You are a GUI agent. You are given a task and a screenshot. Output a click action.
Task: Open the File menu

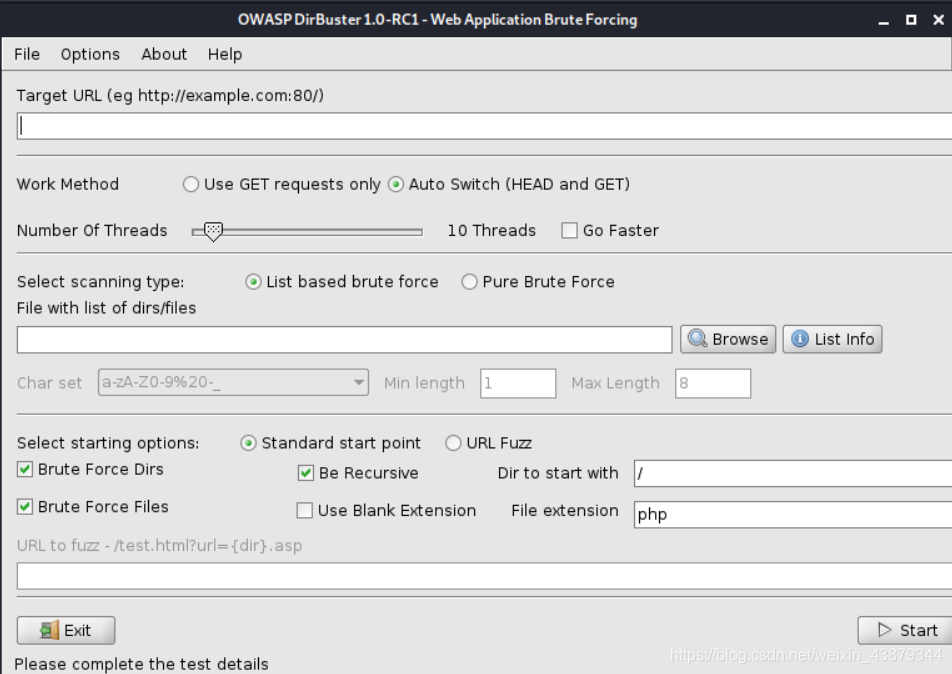(27, 54)
